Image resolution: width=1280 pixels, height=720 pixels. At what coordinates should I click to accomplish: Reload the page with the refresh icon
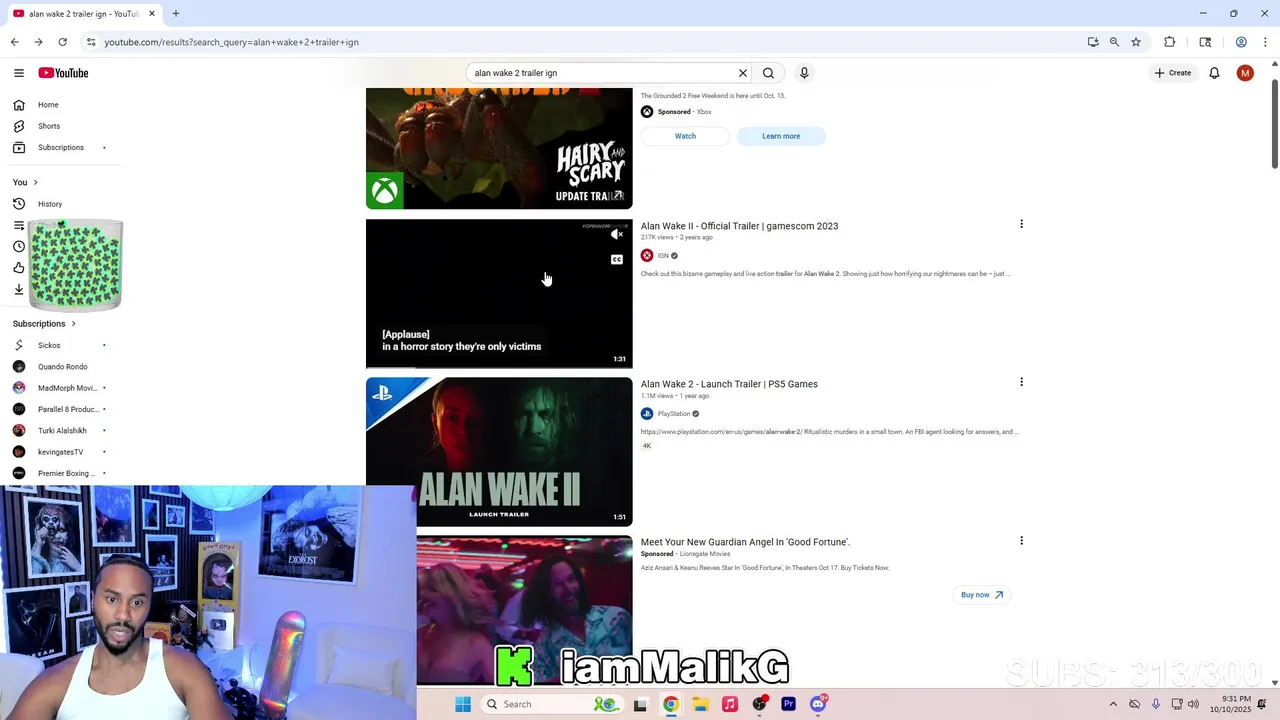(x=62, y=42)
